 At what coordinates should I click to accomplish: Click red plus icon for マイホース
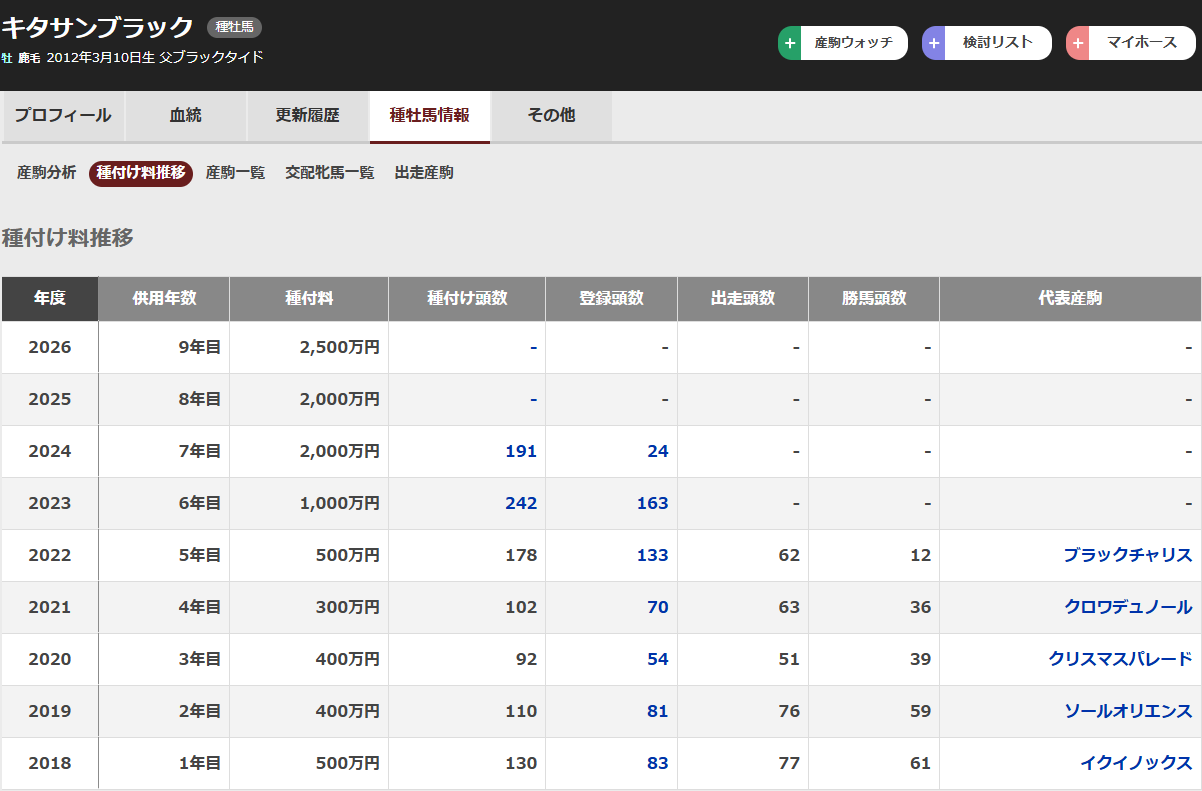(1078, 43)
